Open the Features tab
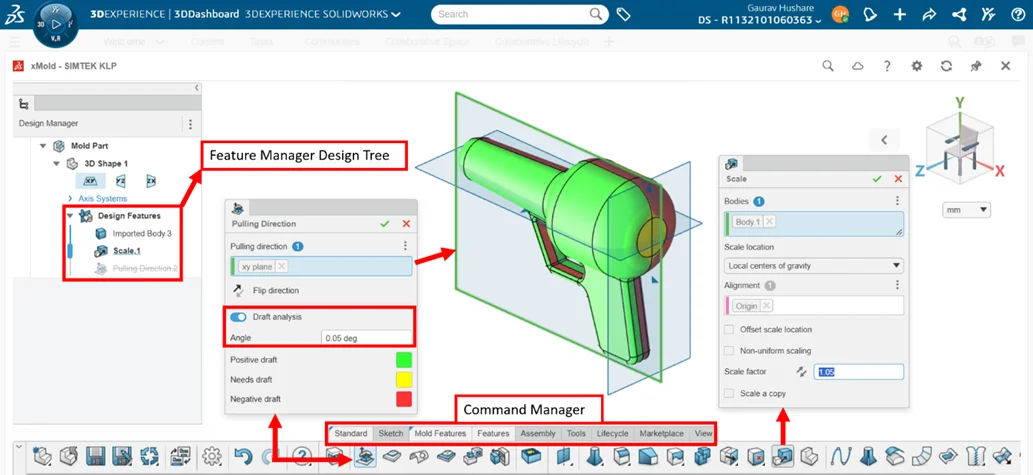1033x475 pixels. pos(493,433)
